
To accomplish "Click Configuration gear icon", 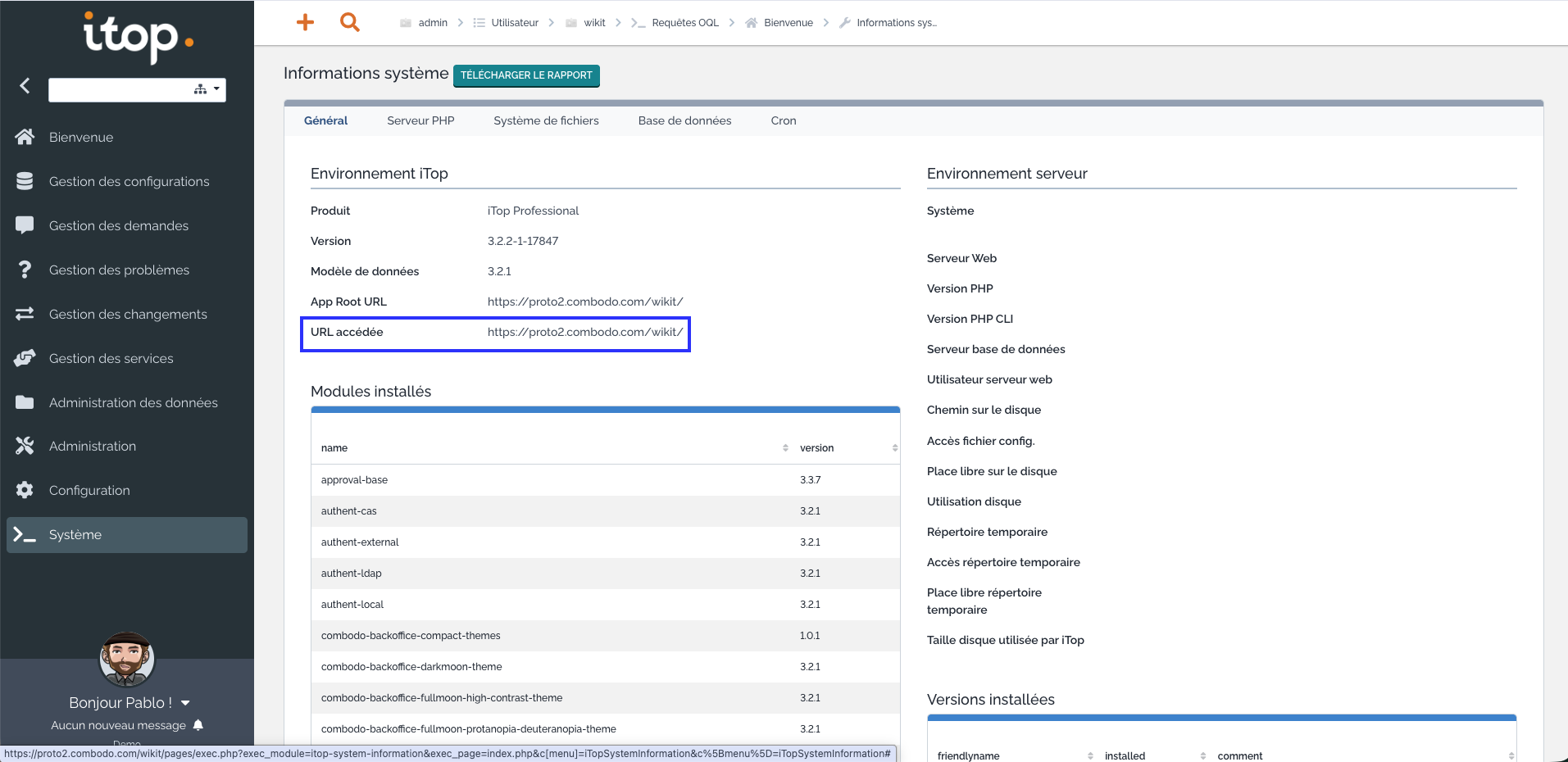I will tap(25, 490).
